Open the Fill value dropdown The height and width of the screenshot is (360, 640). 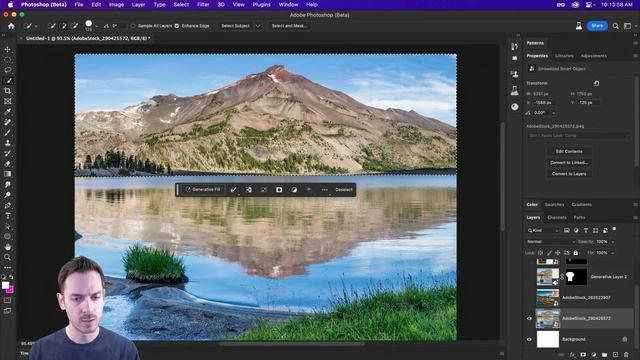tap(613, 253)
